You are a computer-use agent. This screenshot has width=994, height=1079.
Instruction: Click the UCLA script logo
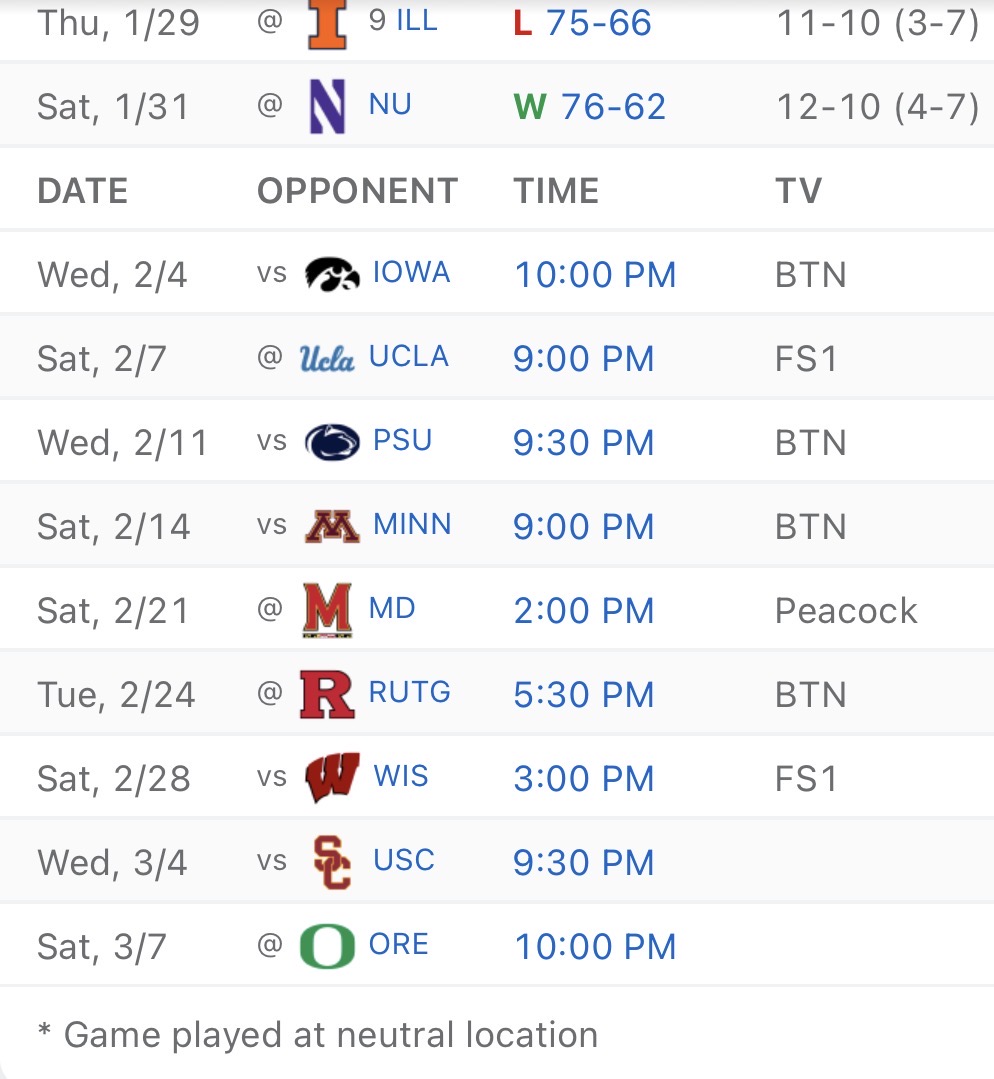327,358
